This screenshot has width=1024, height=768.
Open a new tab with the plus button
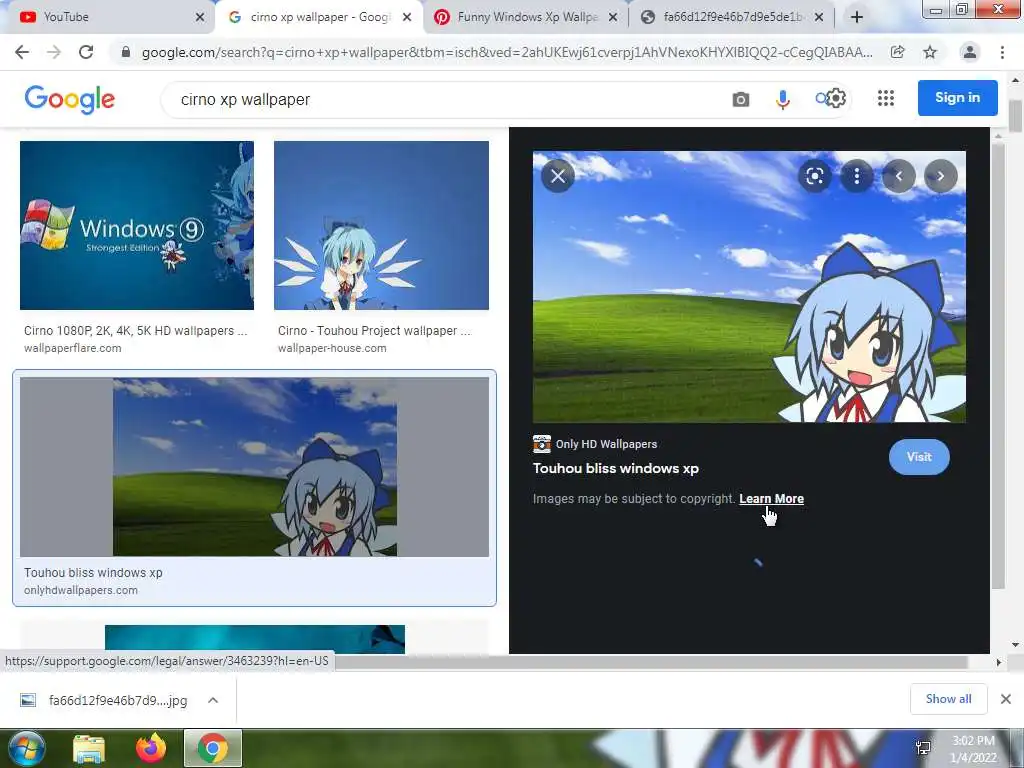coord(857,18)
